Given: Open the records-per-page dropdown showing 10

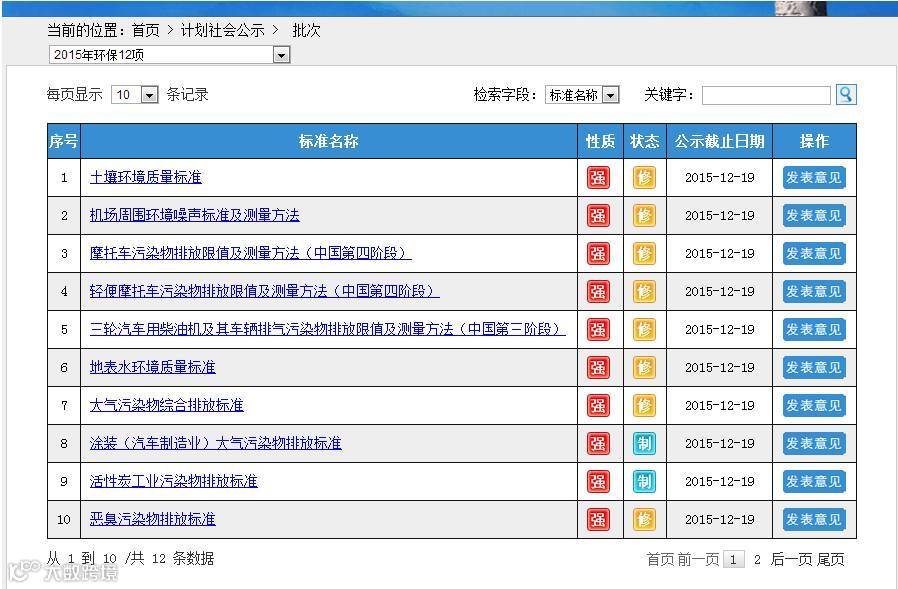Looking at the screenshot, I should 135,95.
